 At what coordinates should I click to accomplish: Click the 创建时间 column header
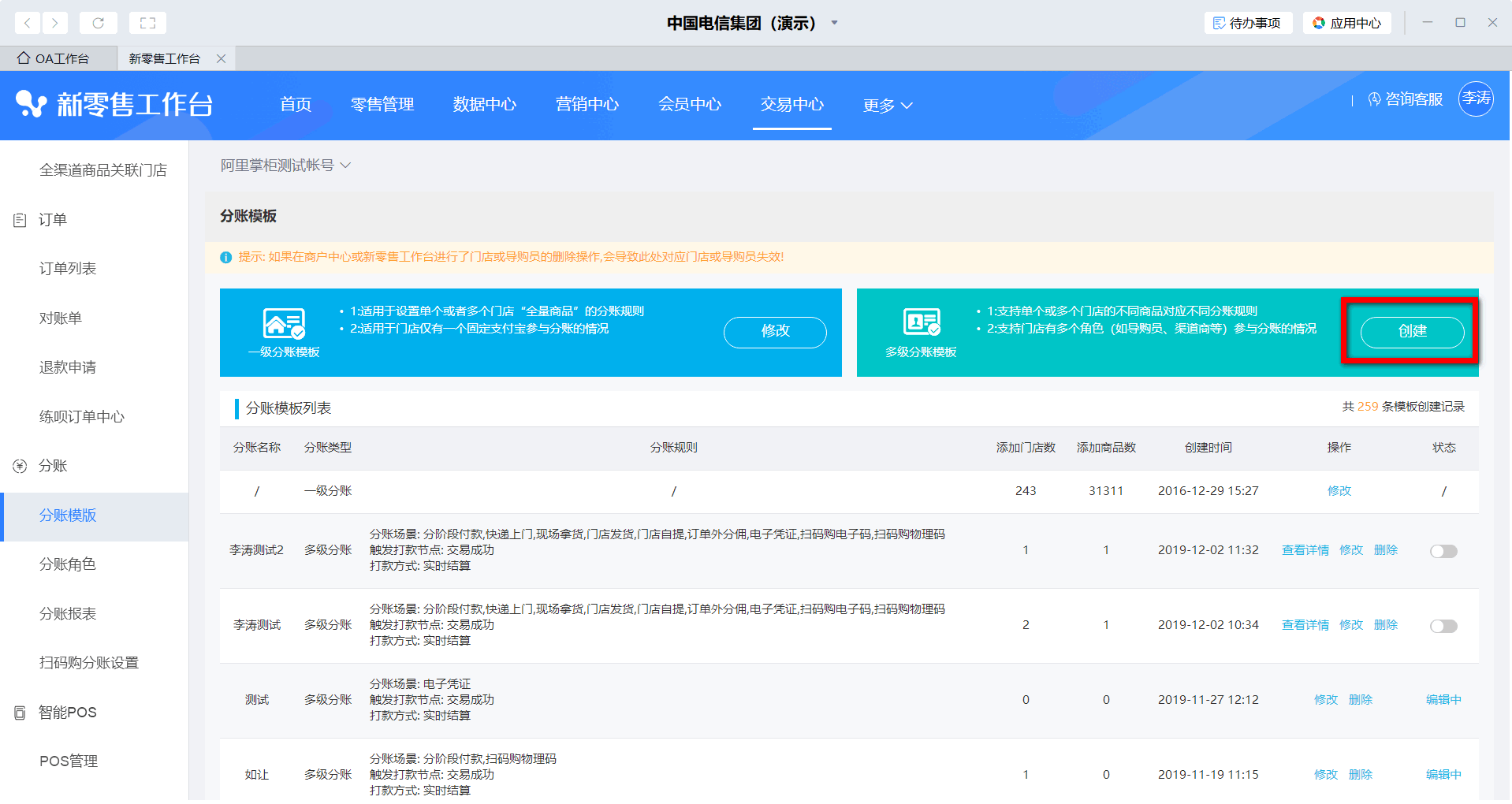click(1208, 448)
